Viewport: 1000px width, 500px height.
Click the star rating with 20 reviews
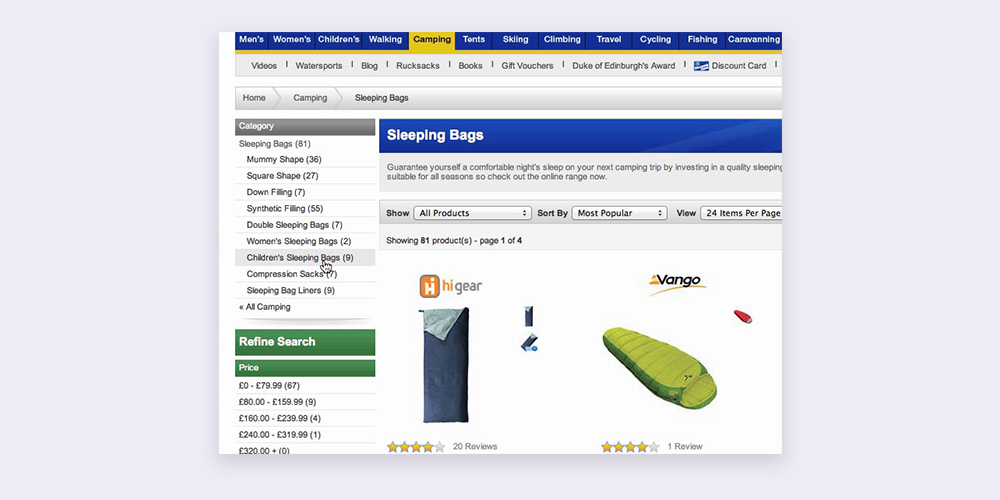tap(416, 446)
